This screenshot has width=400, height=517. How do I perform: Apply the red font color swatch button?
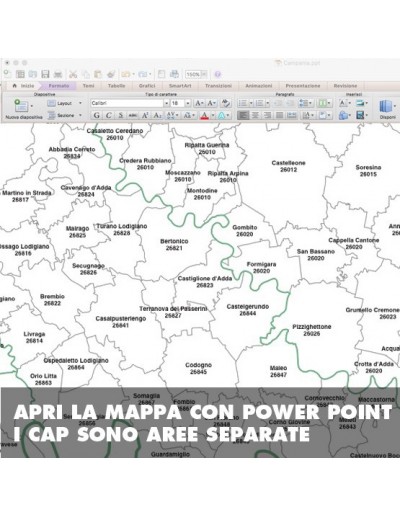205,115
